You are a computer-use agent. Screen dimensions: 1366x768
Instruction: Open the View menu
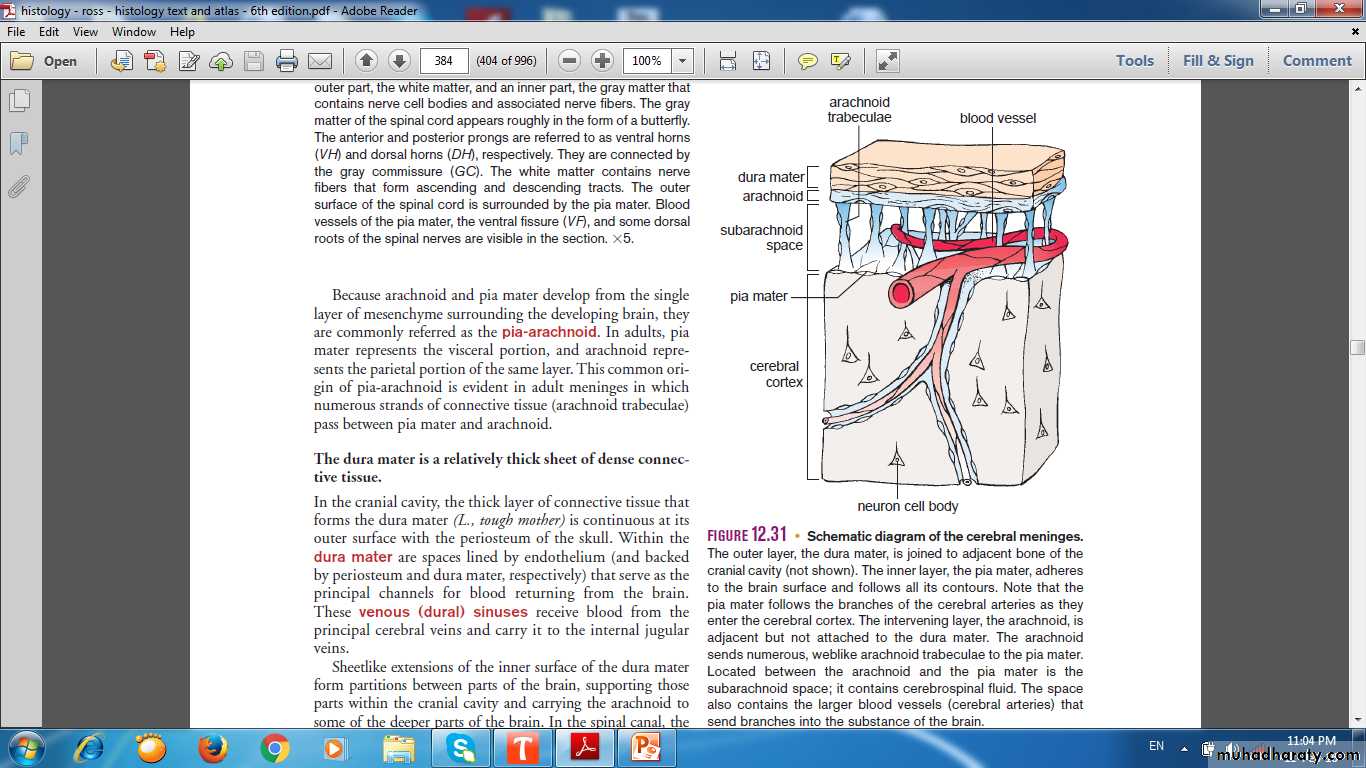pos(85,32)
